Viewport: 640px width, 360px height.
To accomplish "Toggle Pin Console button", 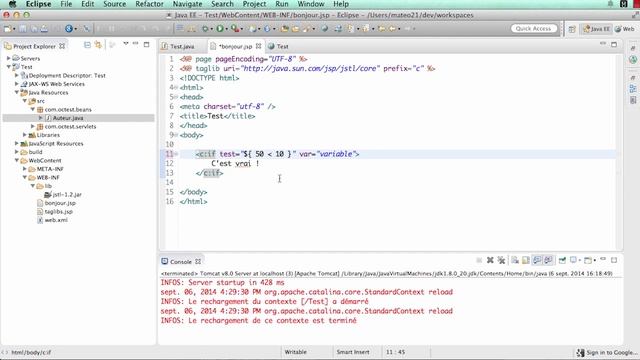I will (x=562, y=260).
